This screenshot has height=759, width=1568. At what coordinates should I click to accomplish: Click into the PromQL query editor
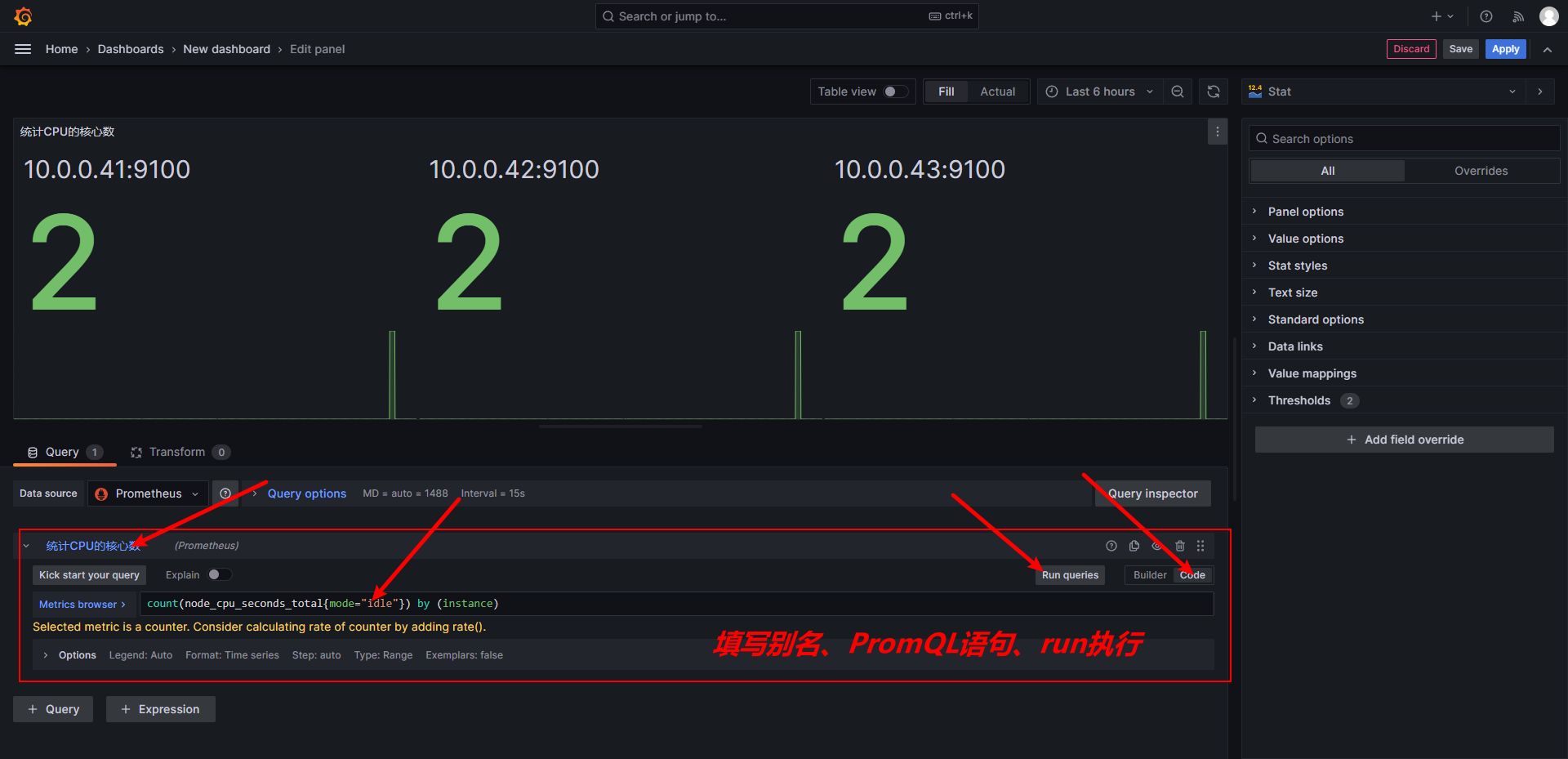click(x=676, y=604)
